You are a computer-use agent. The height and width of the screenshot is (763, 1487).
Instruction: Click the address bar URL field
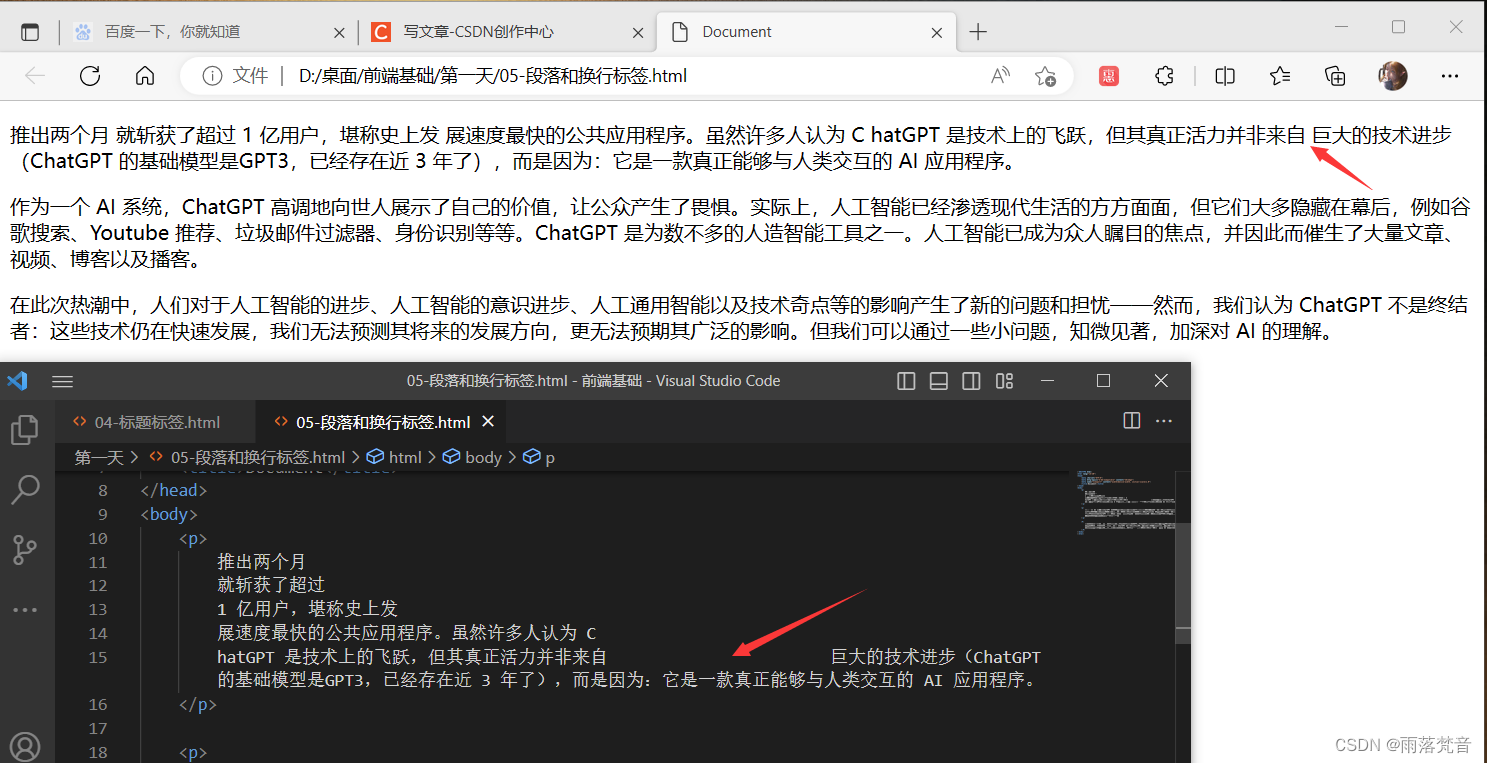(x=625, y=76)
